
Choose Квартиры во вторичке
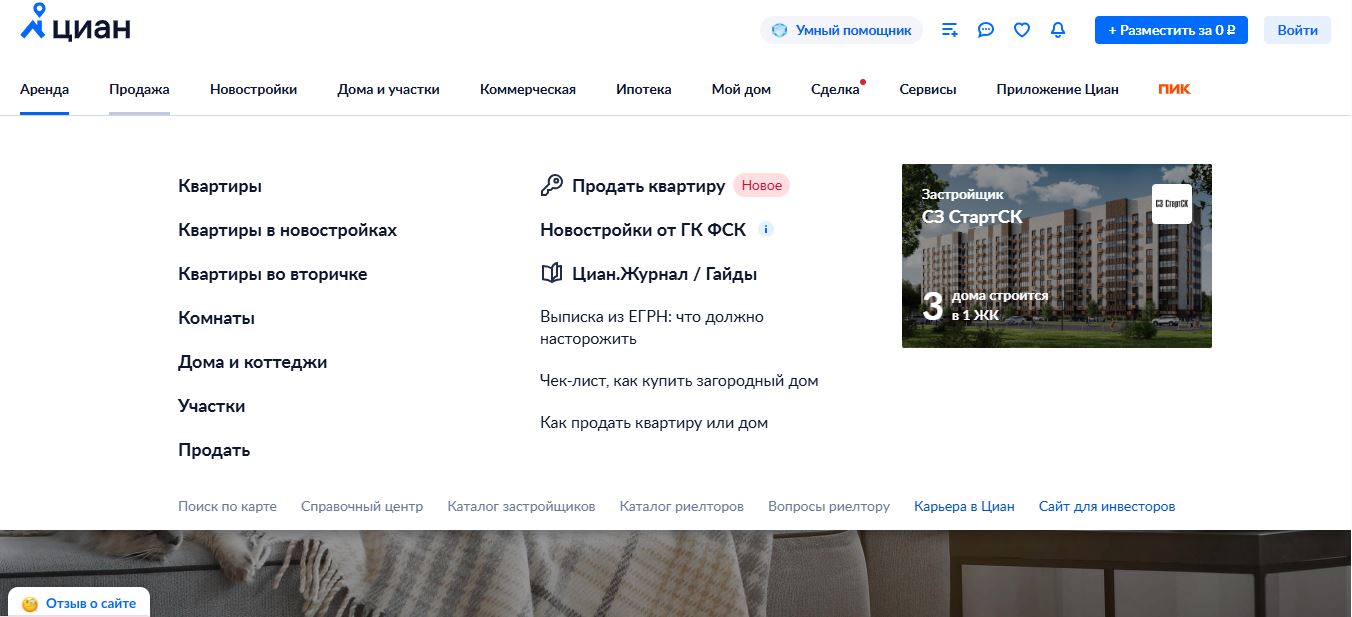[x=272, y=274]
